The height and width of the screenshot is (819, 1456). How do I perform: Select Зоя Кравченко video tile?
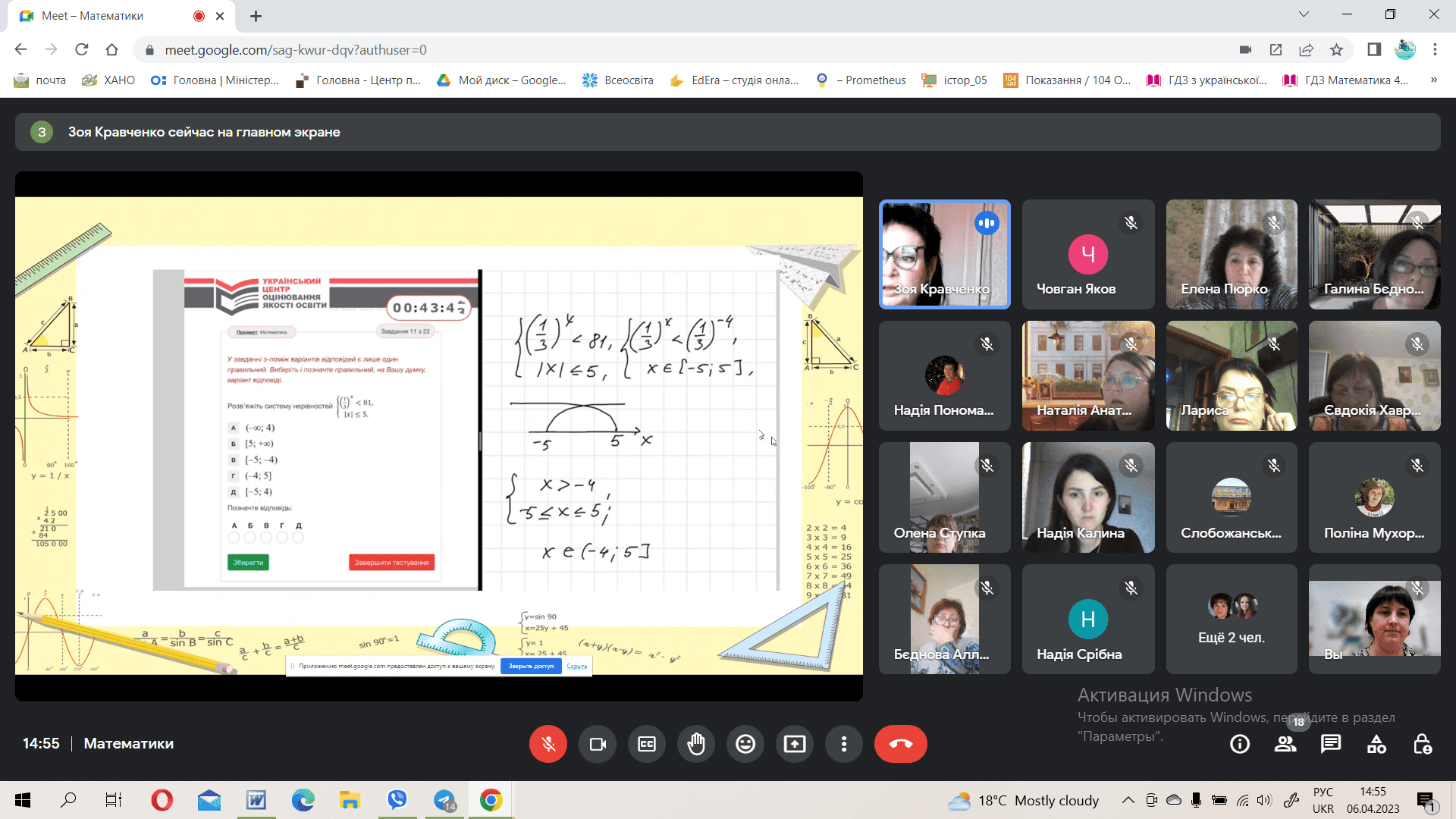(x=945, y=254)
